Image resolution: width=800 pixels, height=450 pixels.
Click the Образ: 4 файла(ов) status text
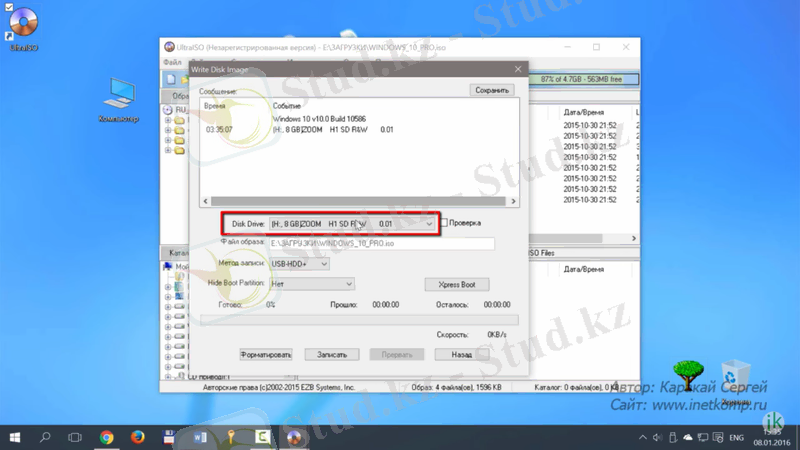pyautogui.click(x=456, y=388)
